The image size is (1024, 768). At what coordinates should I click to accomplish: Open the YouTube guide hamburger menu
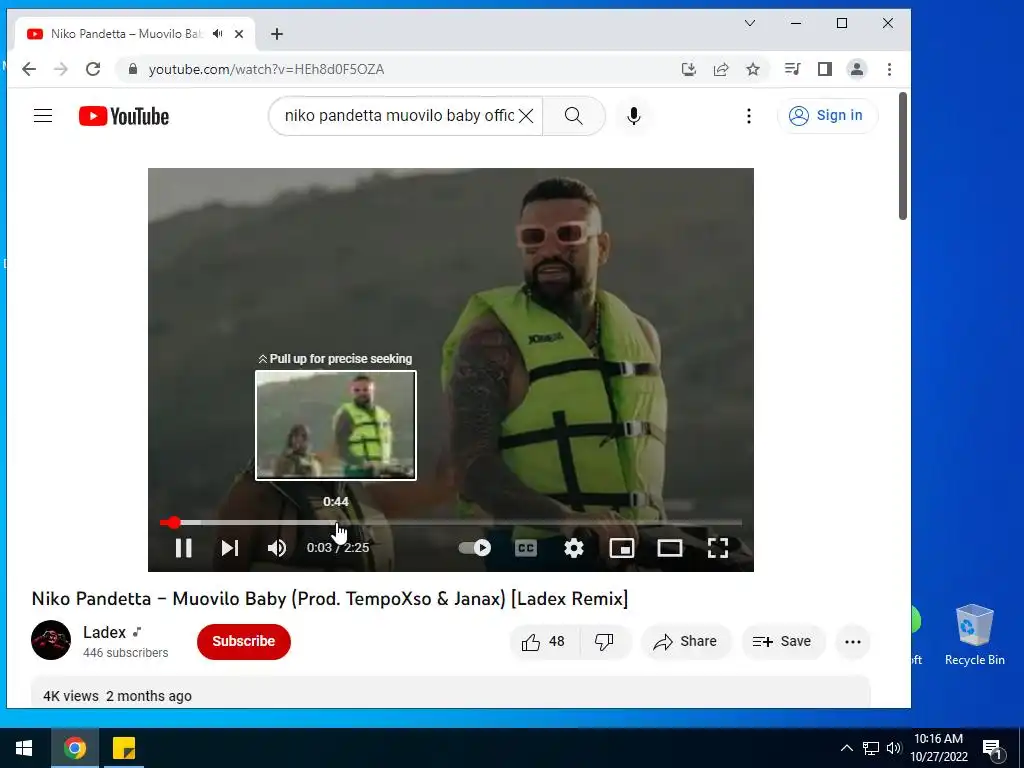tap(43, 116)
